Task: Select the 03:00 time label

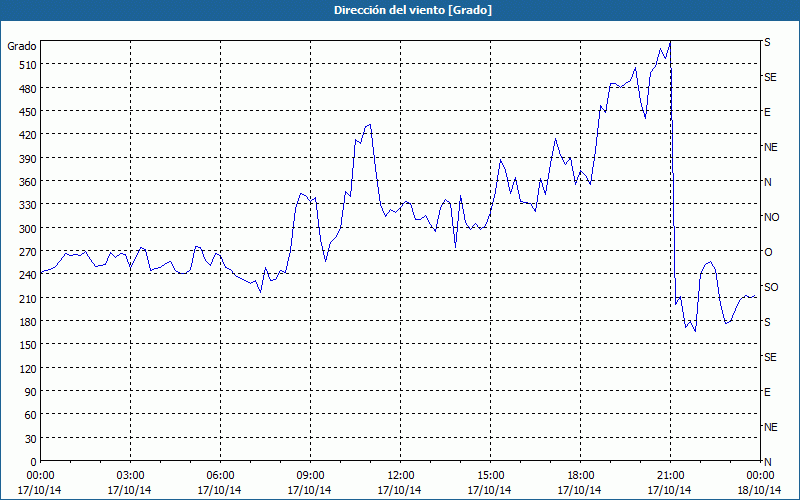Action: click(x=130, y=476)
